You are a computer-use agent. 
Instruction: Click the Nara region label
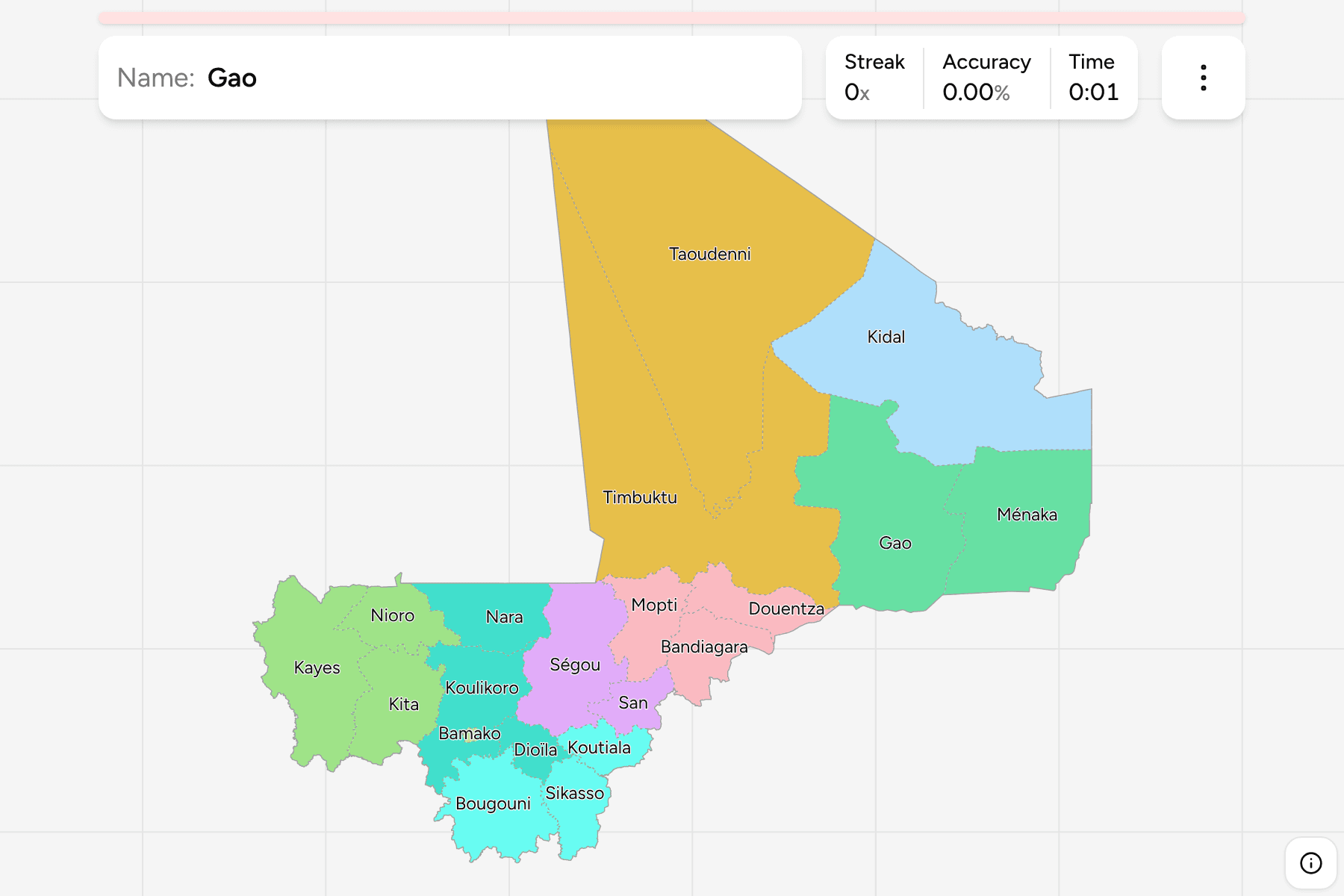[504, 617]
